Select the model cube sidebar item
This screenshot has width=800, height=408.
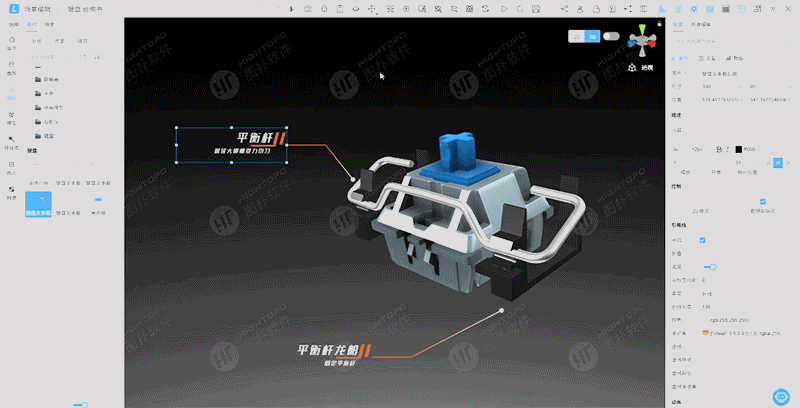11,117
